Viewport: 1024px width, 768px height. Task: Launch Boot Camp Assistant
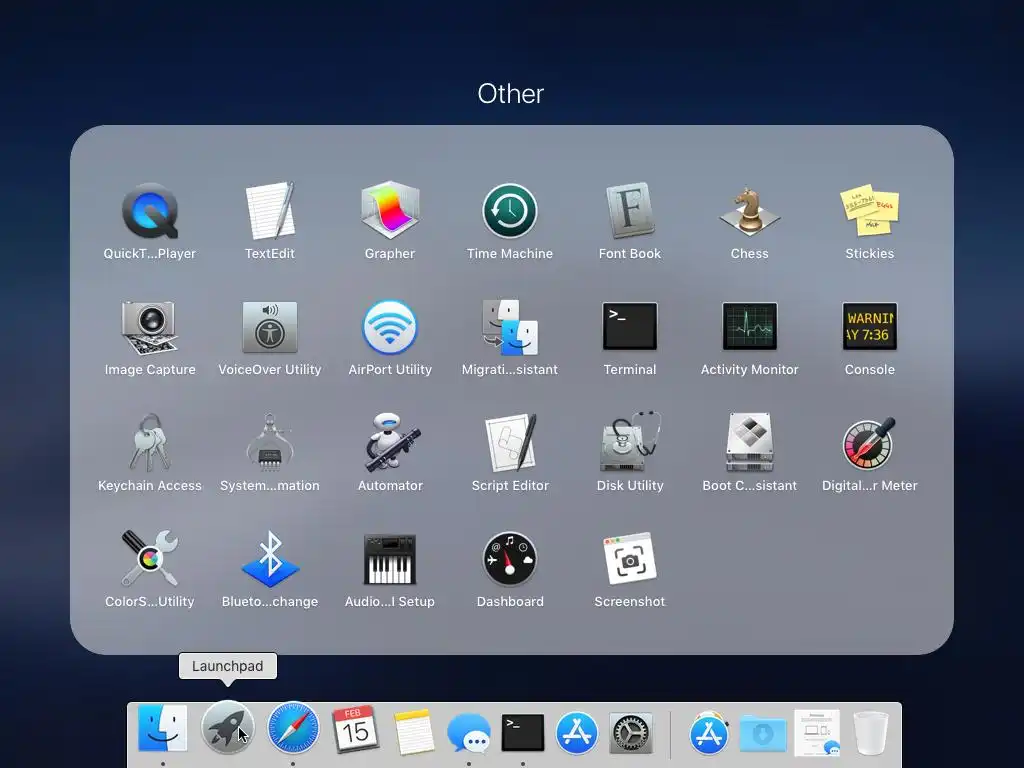[x=750, y=442]
